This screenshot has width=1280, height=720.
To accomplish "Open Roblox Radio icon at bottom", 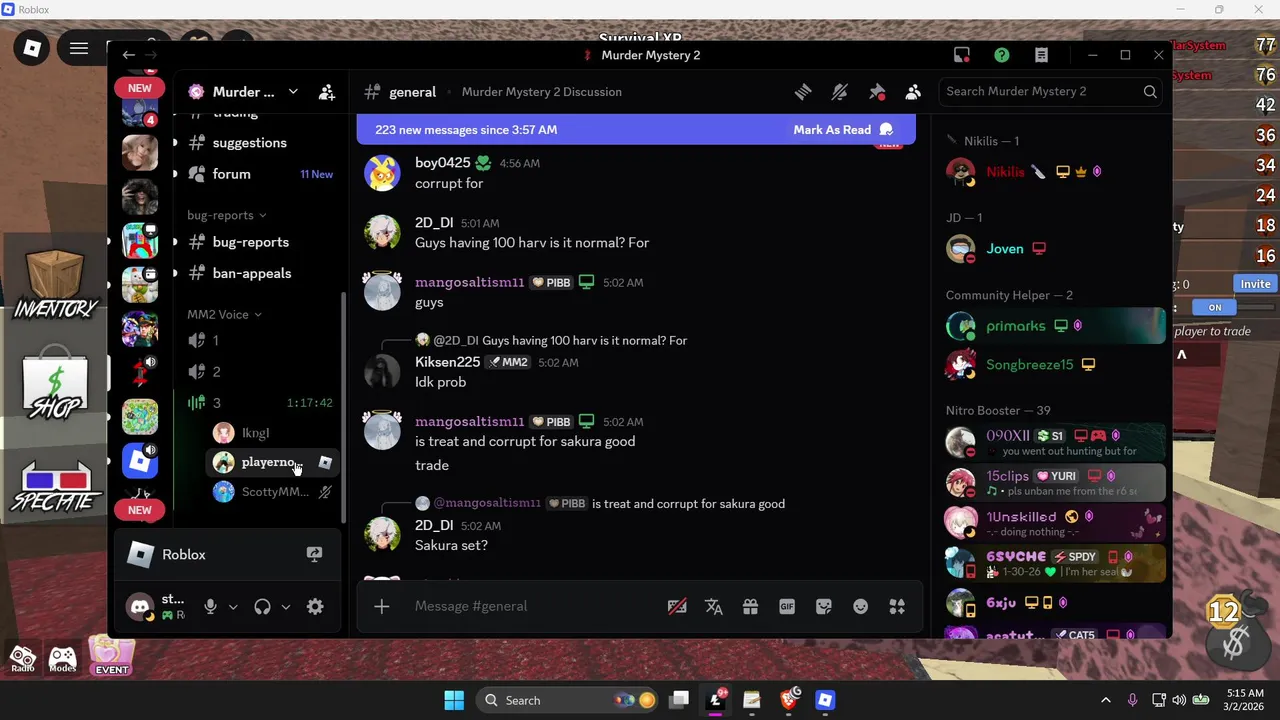I will coord(22,659).
